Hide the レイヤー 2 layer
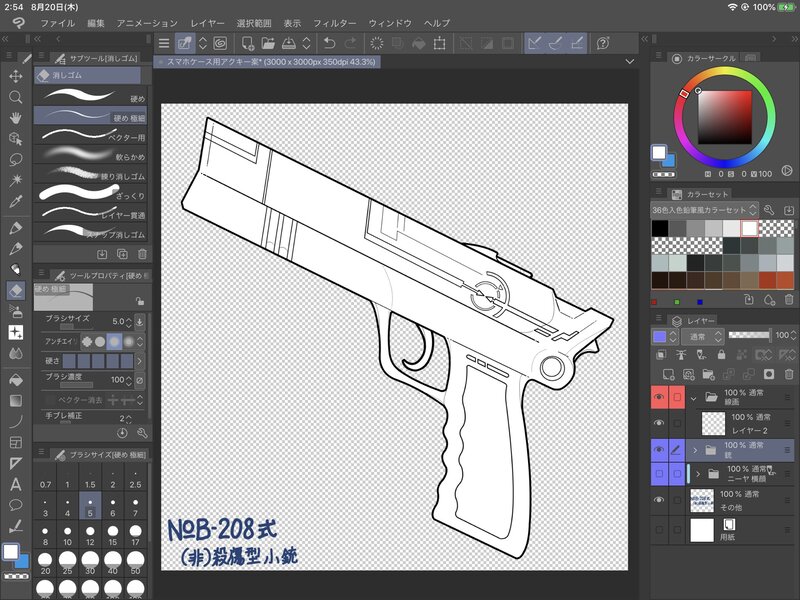800x600 pixels. pos(659,423)
